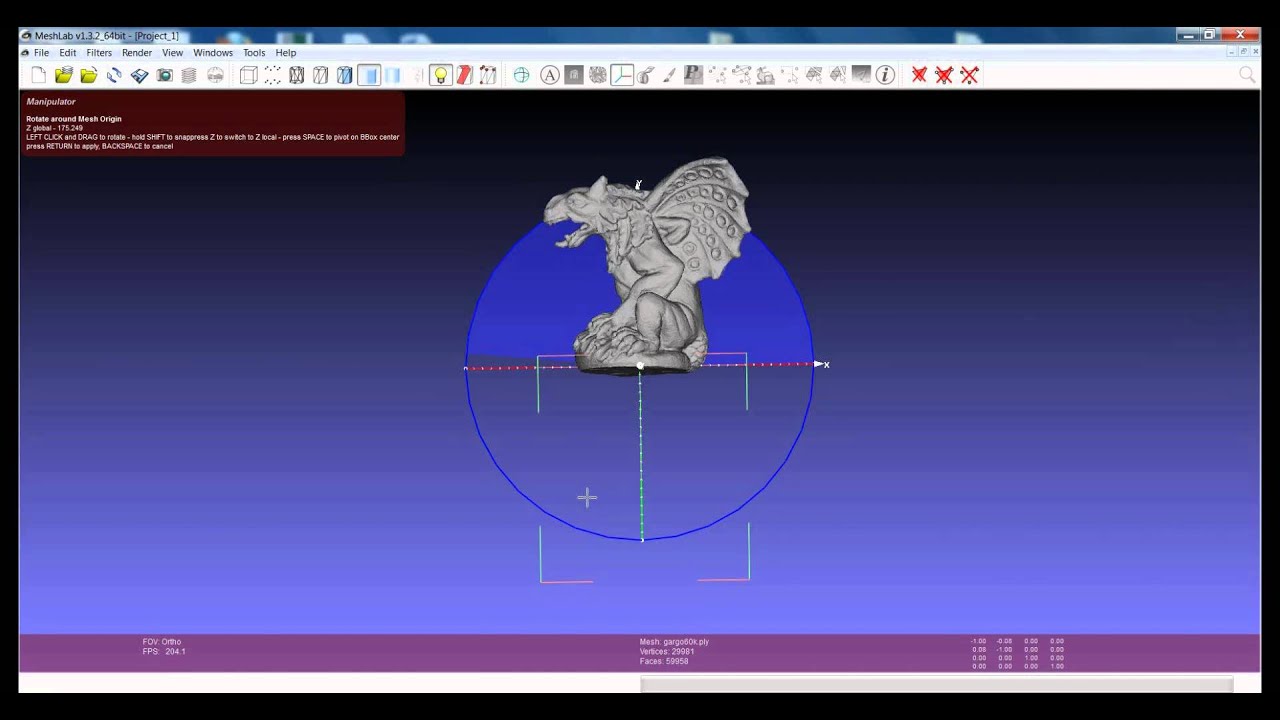Open the Windows menu
The width and height of the screenshot is (1280, 720).
213,53
